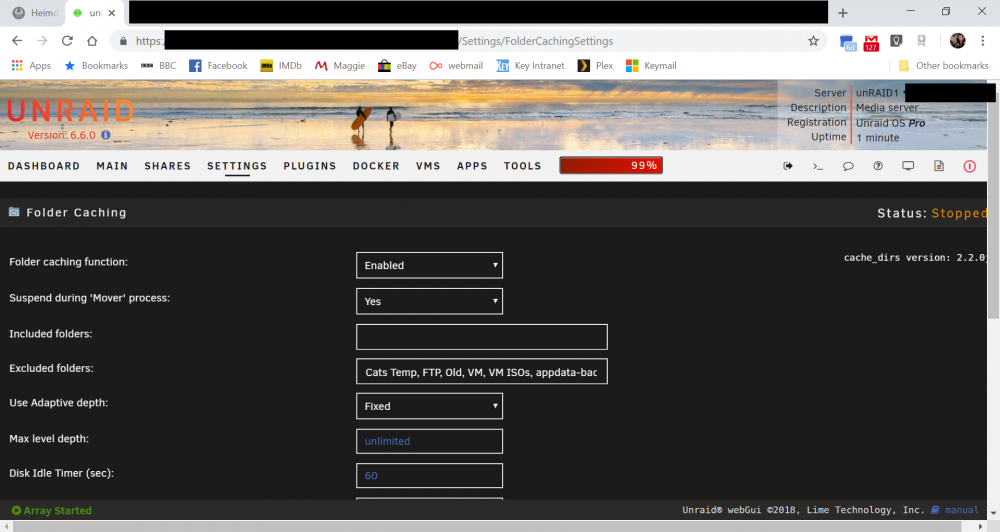
Task: Open the Apps grid shortcut
Action: [31, 66]
